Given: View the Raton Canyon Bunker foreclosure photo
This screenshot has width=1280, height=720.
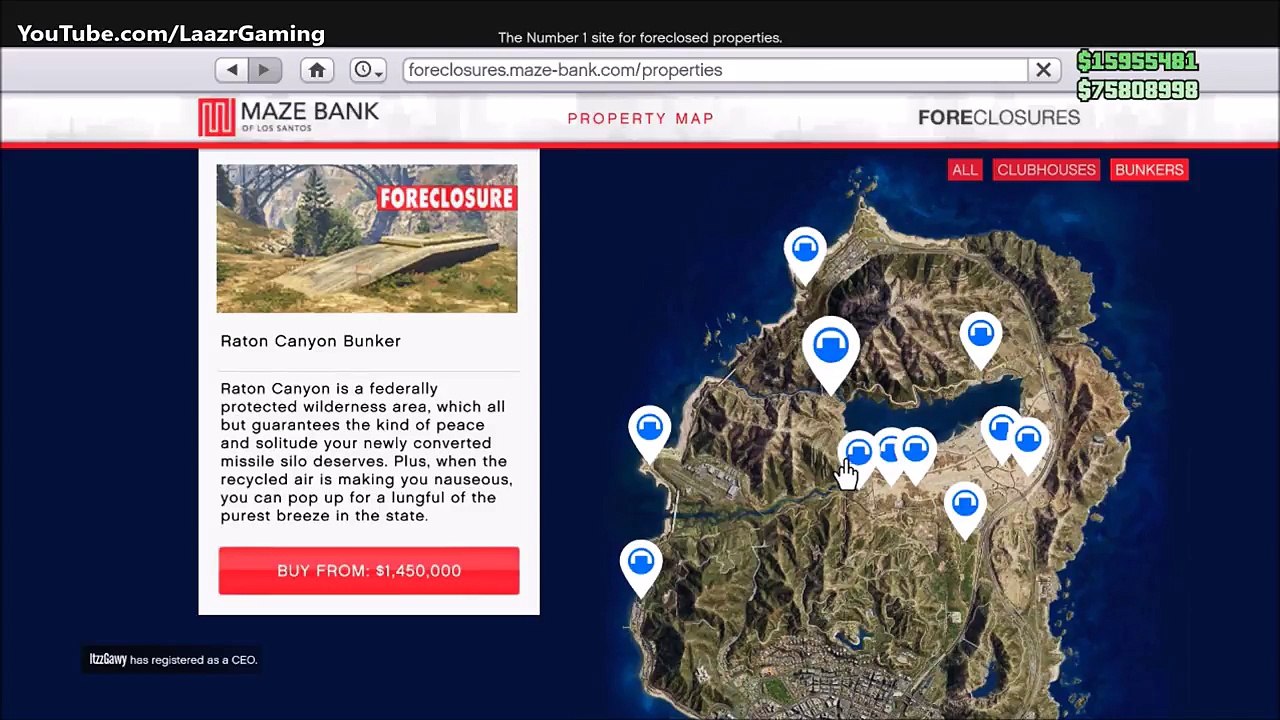Looking at the screenshot, I should pyautogui.click(x=367, y=238).
